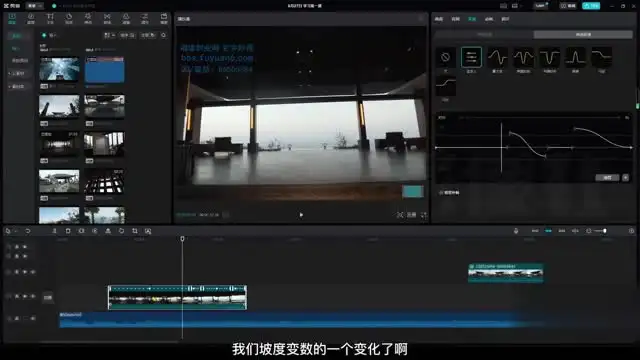
Task: Mute the blue audio track
Action: (x=33, y=318)
